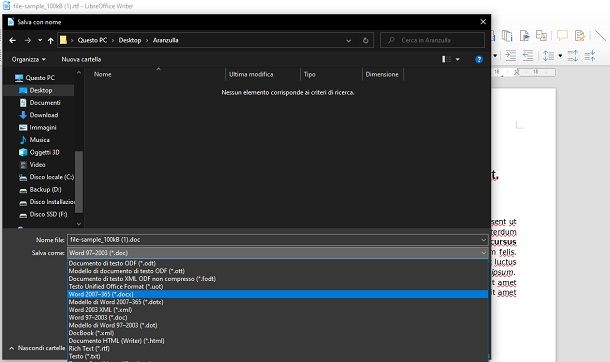This screenshot has height=362, width=610.
Task: Open the Disco Installazione drive
Action: 46,202
